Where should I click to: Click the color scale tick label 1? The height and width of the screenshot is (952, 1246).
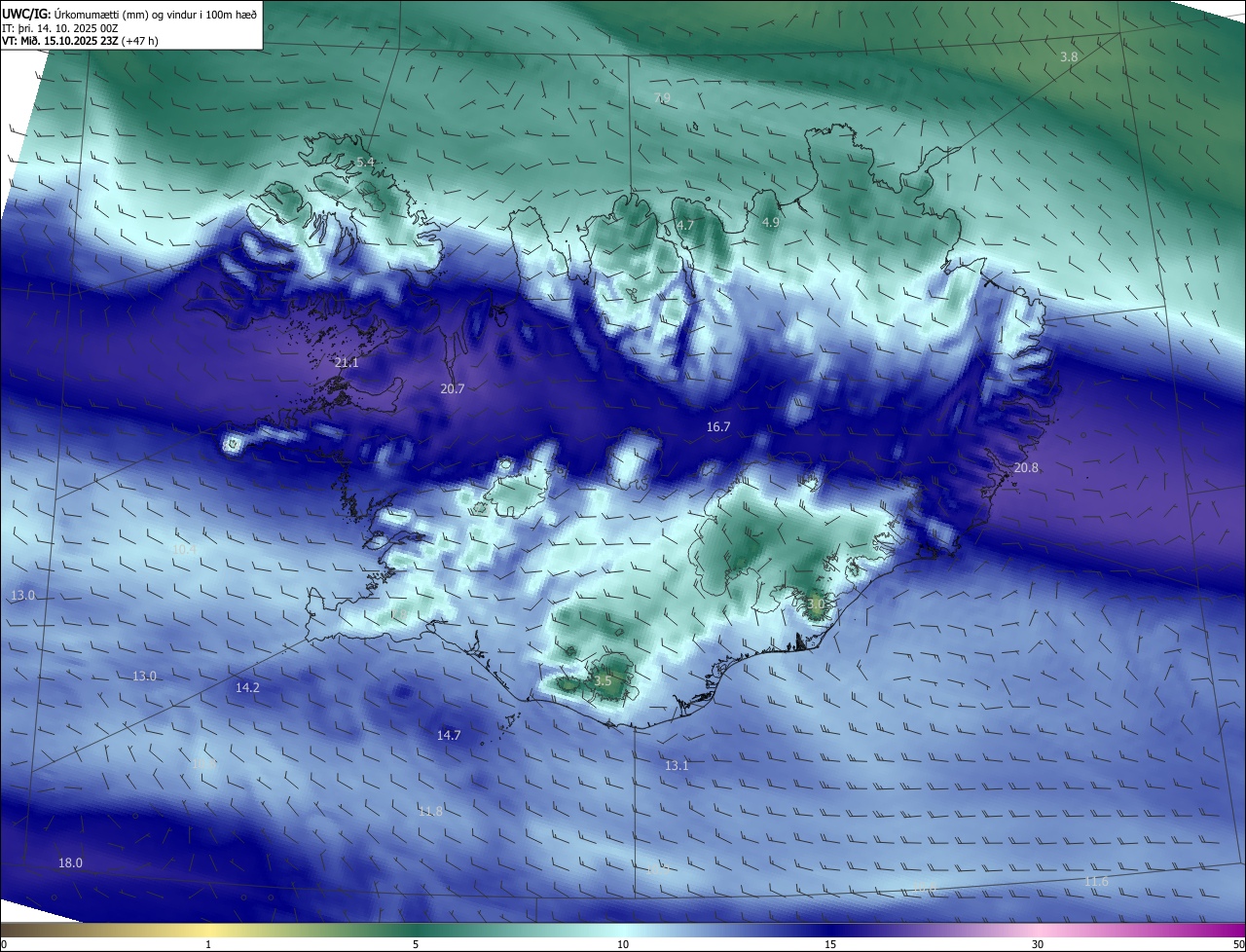point(208,944)
